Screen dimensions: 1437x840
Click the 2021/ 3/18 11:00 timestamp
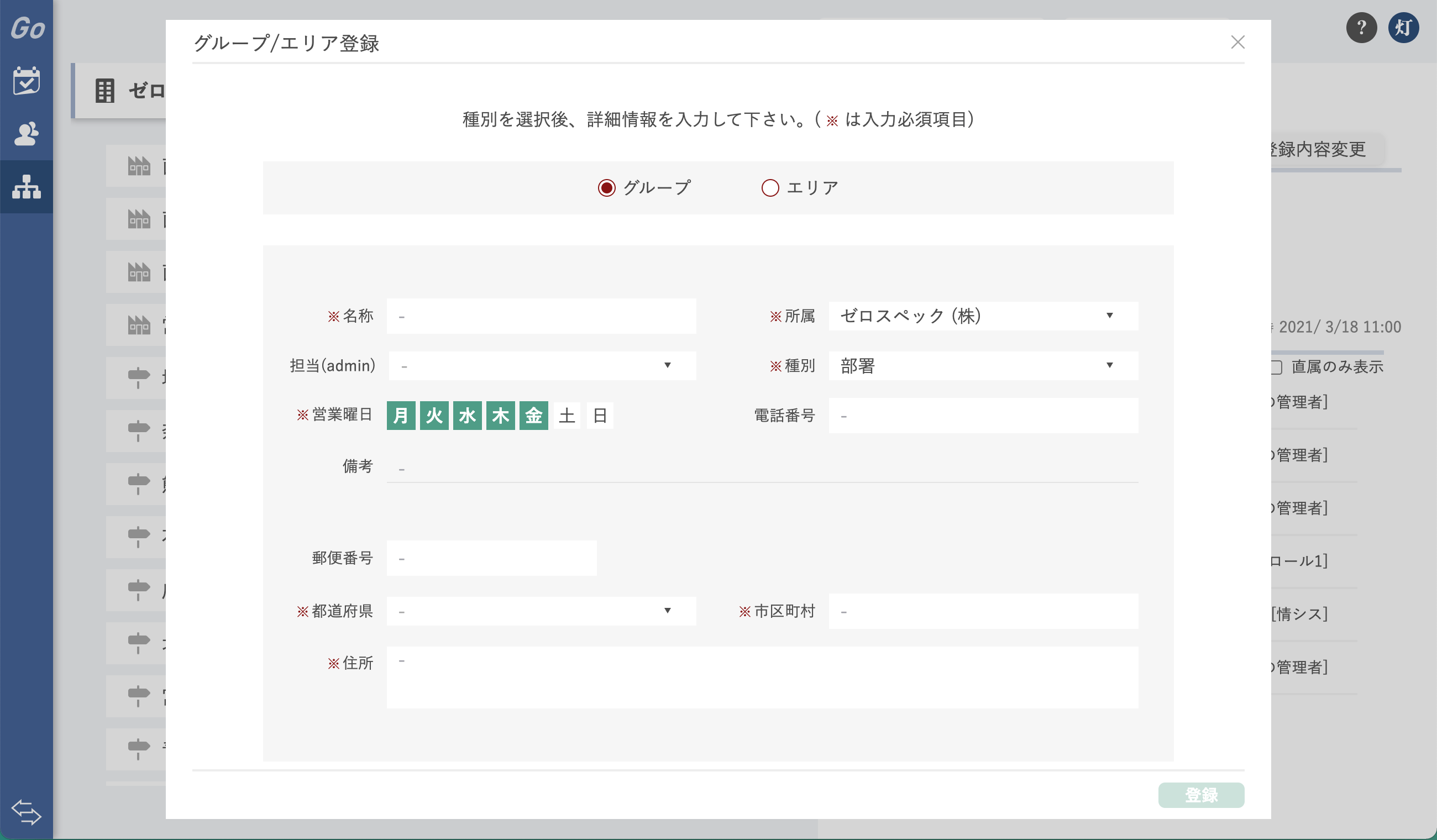point(1340,327)
